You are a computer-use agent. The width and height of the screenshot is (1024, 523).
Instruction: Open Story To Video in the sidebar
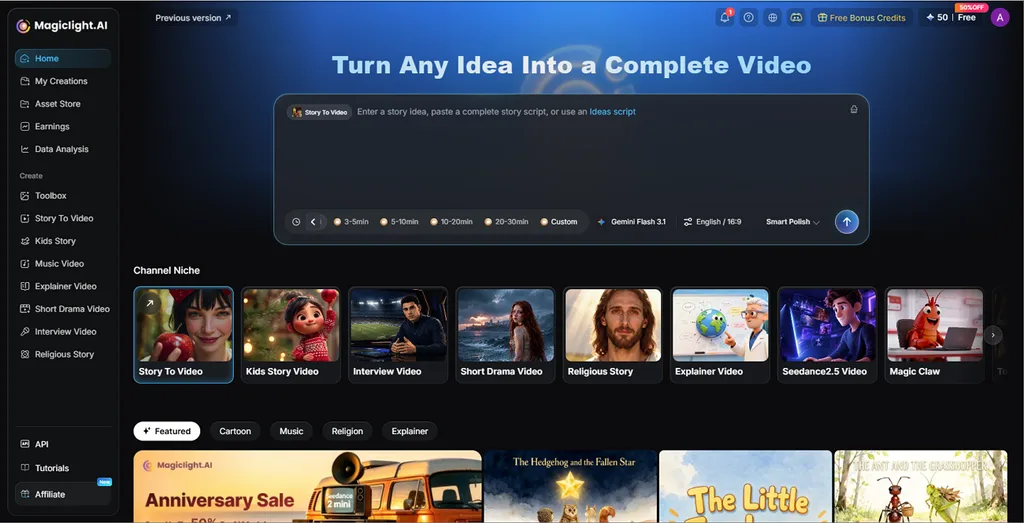(x=63, y=218)
